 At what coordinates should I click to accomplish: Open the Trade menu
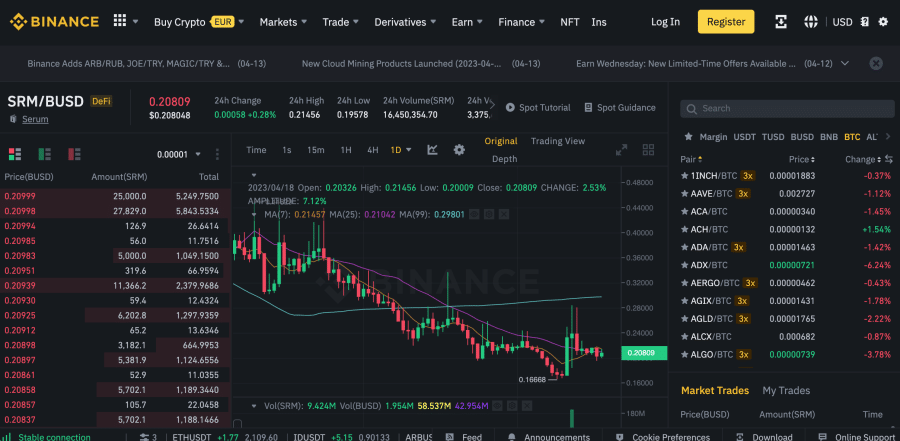[340, 22]
